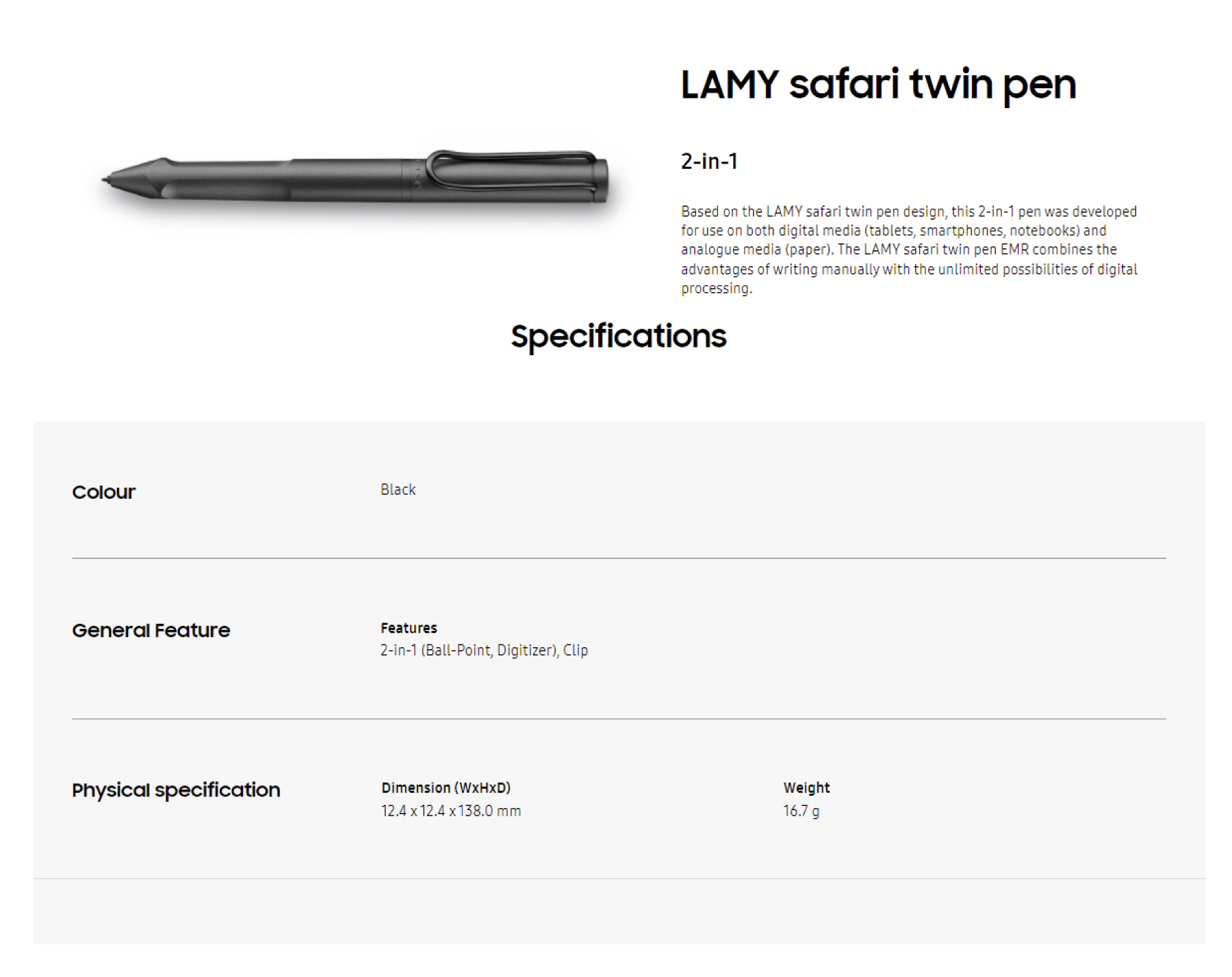1232x977 pixels.
Task: Click the "16.7 g" weight value
Action: pyautogui.click(x=801, y=811)
